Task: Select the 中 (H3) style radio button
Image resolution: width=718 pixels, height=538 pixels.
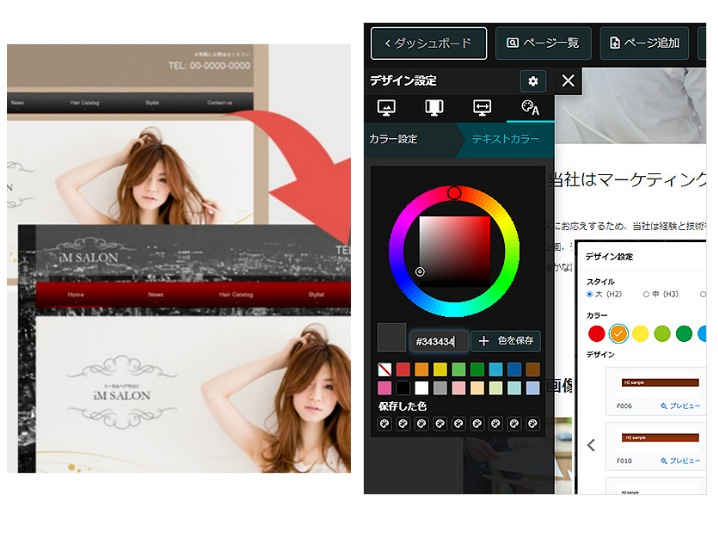Action: click(x=646, y=294)
